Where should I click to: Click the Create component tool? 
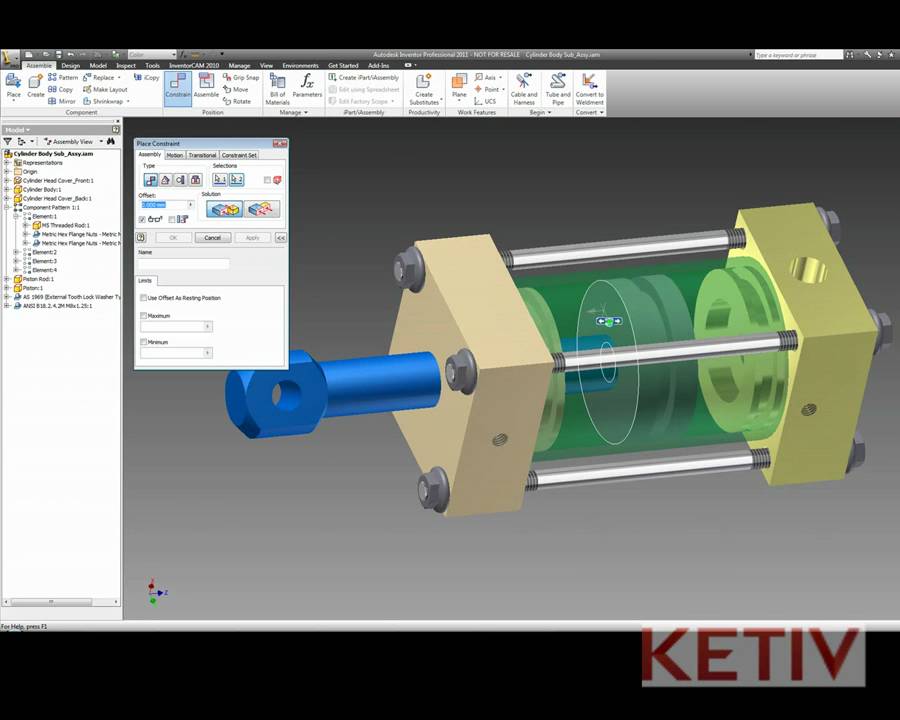pyautogui.click(x=36, y=86)
